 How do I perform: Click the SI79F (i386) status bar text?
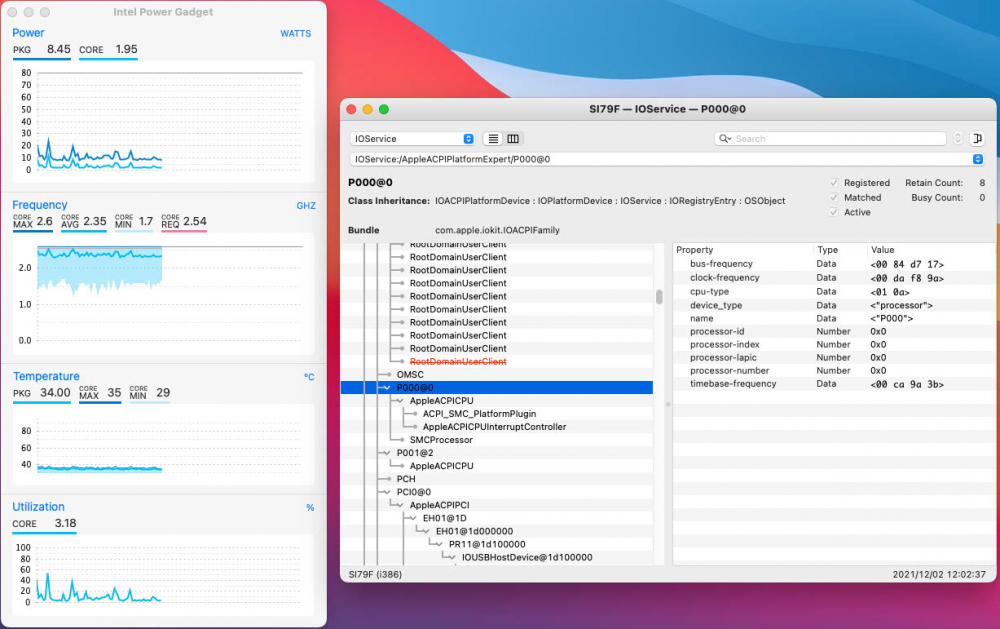coord(375,574)
